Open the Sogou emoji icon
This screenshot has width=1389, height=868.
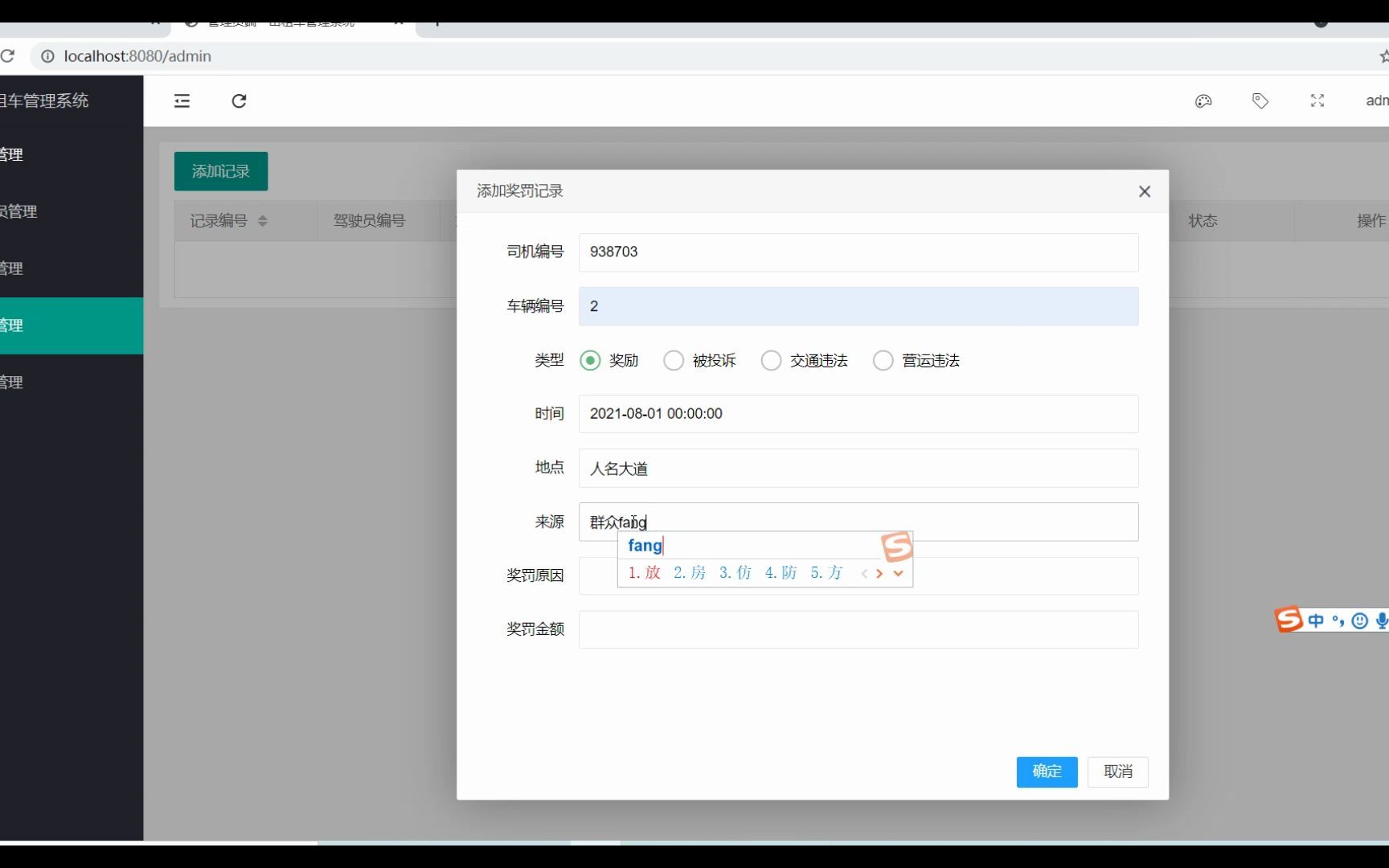1359,620
